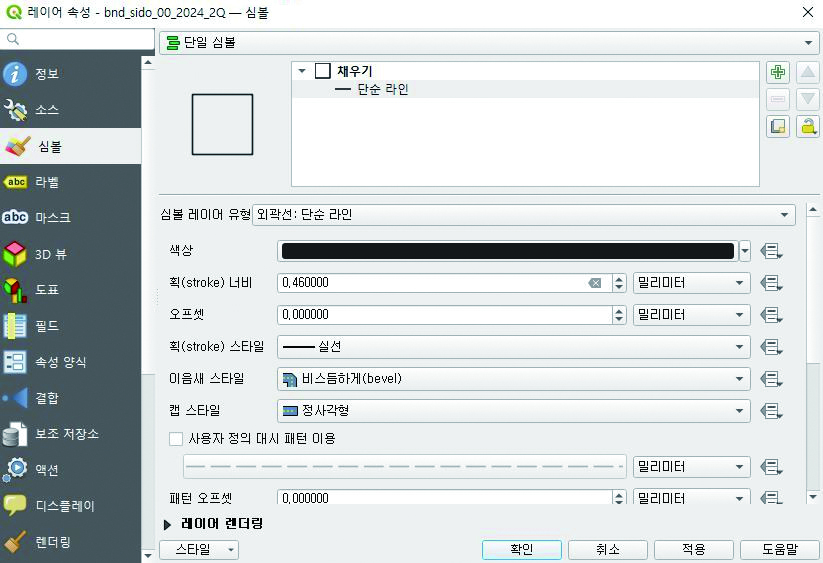
Task: Open the join style bevel dropdown
Action: tap(512, 379)
